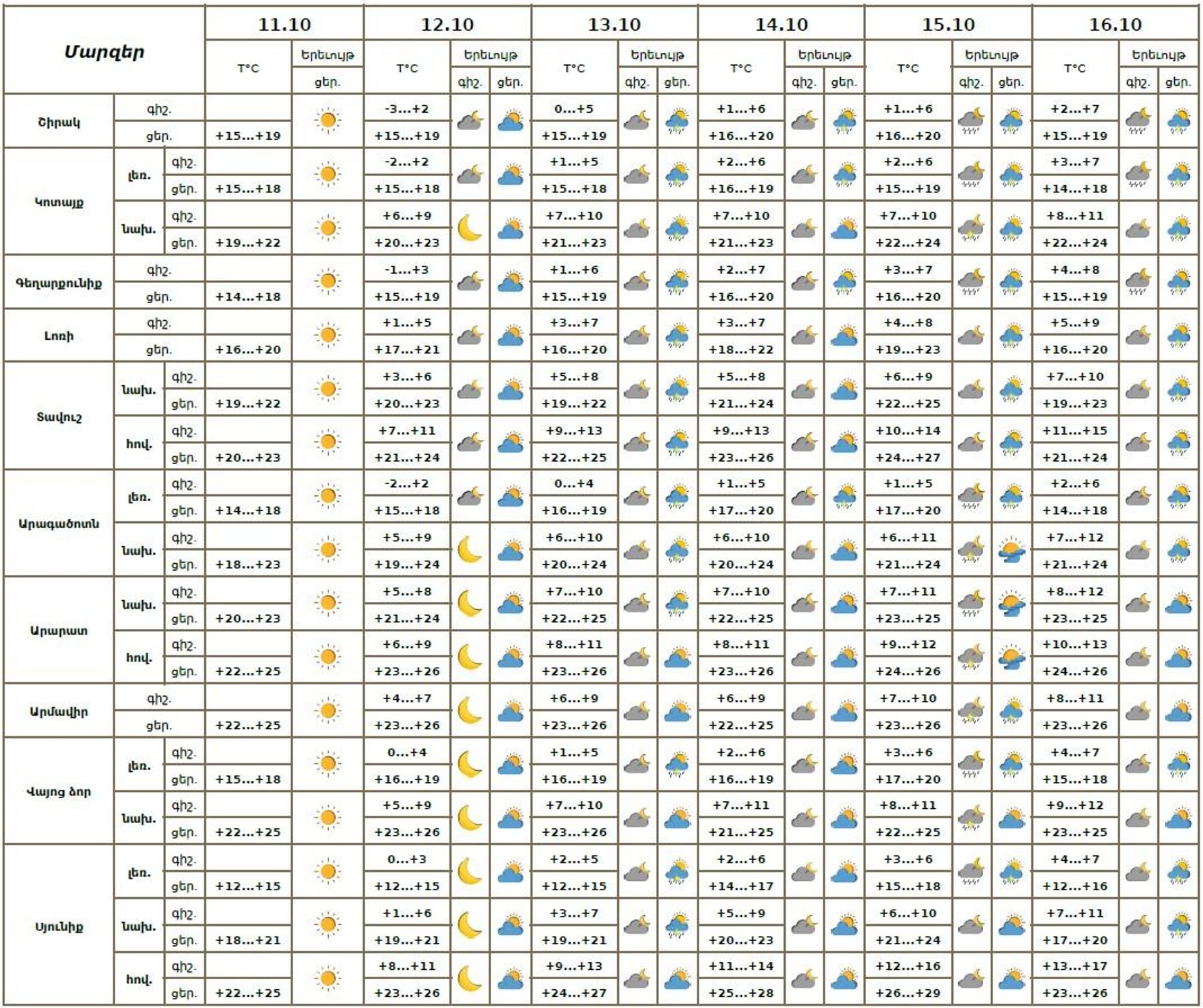Click the cloudy night icon for Արմավիր 16.10
Viewport: 1203px width, 1008px height.
[1138, 711]
